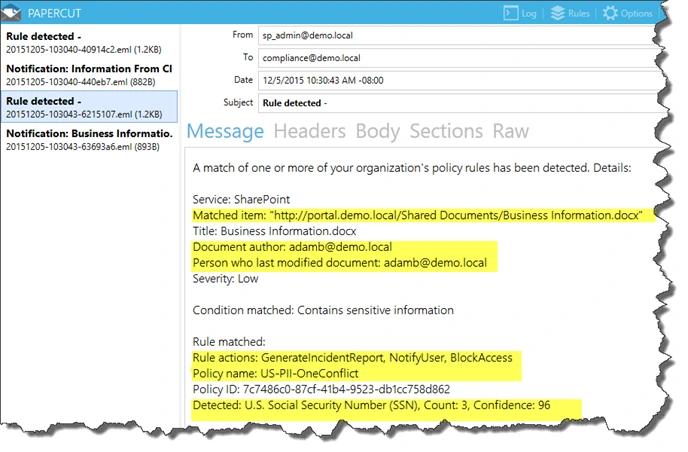The width and height of the screenshot is (688, 452).
Task: Click the Title: Business Information.docx line
Action: [274, 231]
